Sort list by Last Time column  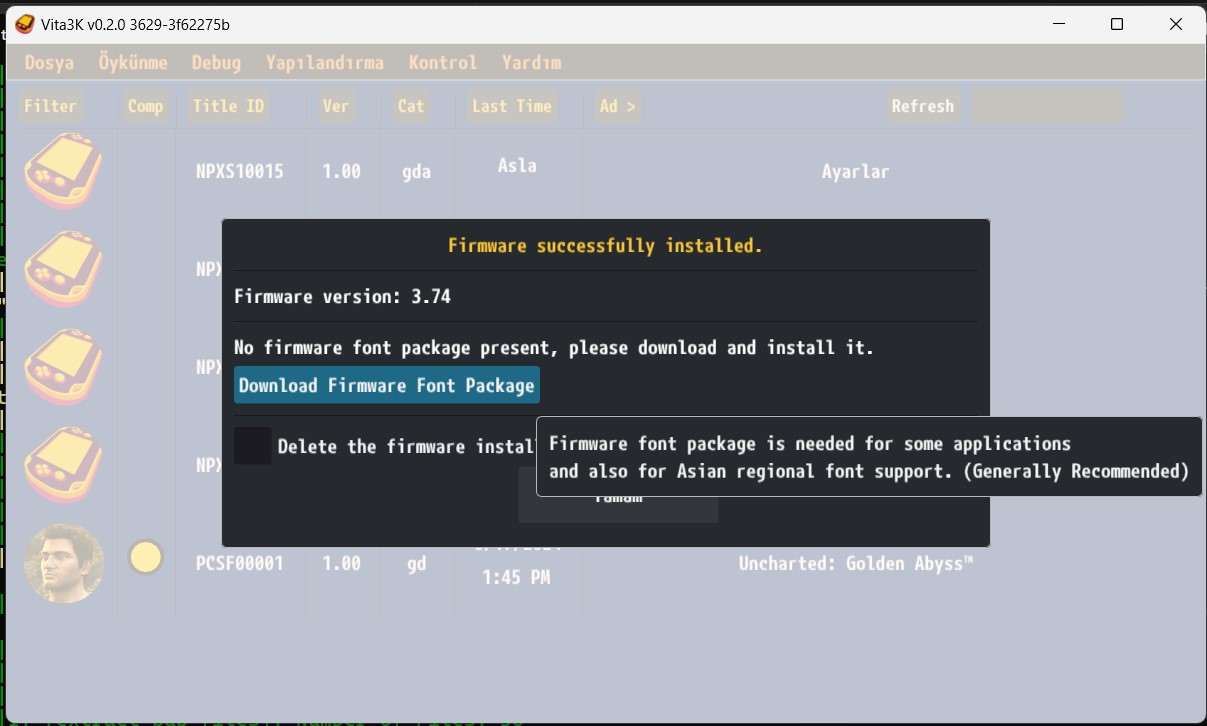511,106
